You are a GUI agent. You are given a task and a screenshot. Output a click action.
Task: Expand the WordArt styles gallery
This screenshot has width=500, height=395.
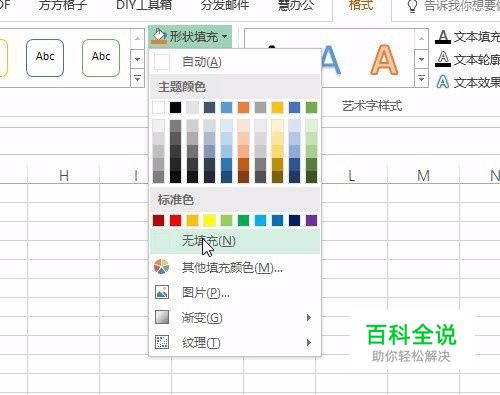point(421,79)
